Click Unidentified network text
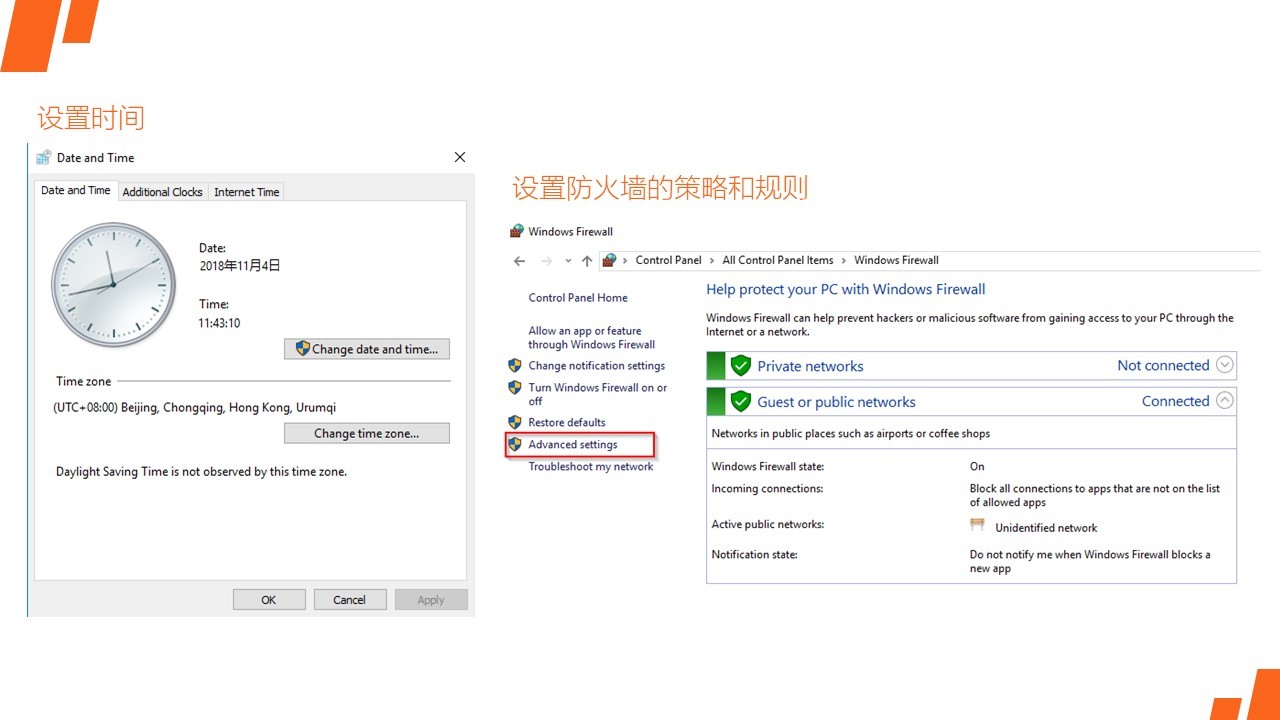This screenshot has width=1280, height=720. [x=1046, y=528]
